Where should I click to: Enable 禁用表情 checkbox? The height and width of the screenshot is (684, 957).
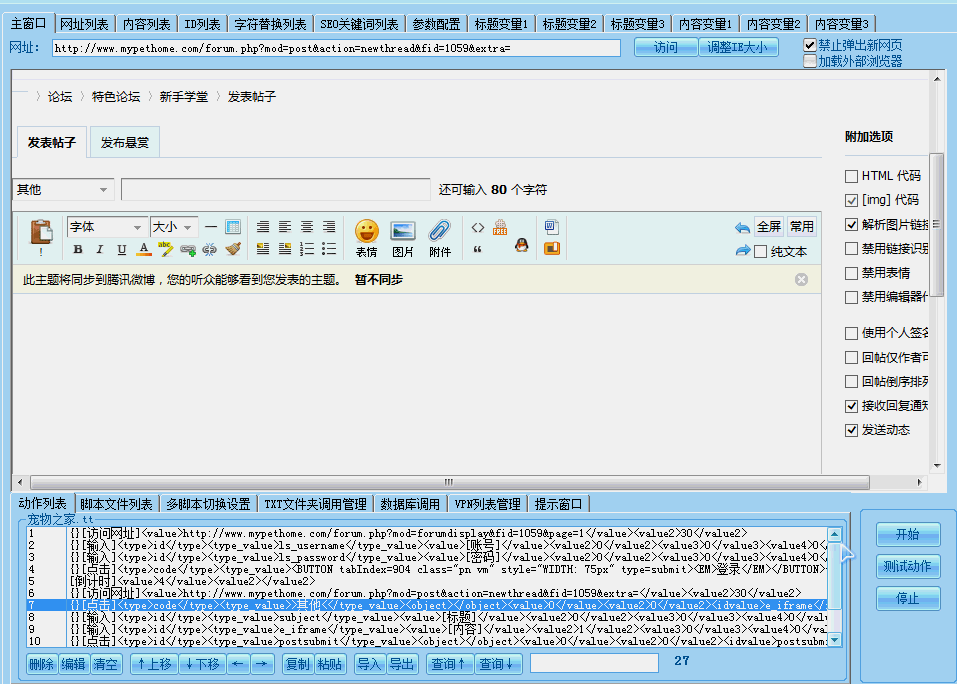[x=851, y=273]
